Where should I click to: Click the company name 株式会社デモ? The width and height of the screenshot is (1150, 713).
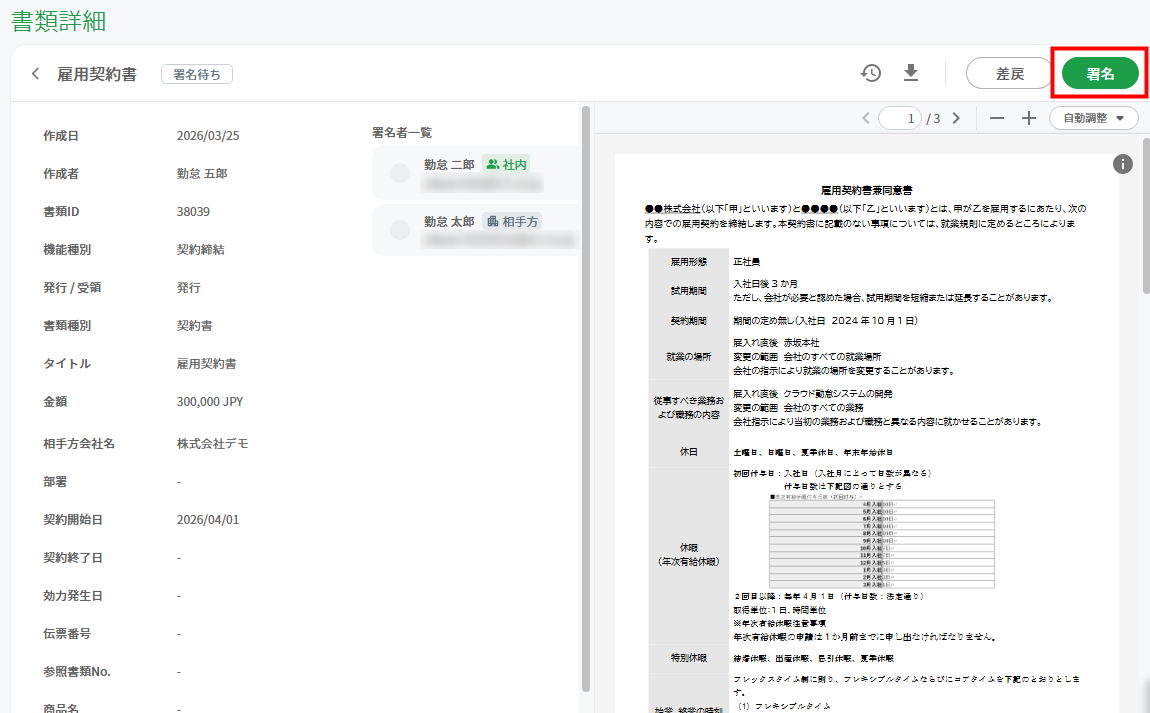212,444
